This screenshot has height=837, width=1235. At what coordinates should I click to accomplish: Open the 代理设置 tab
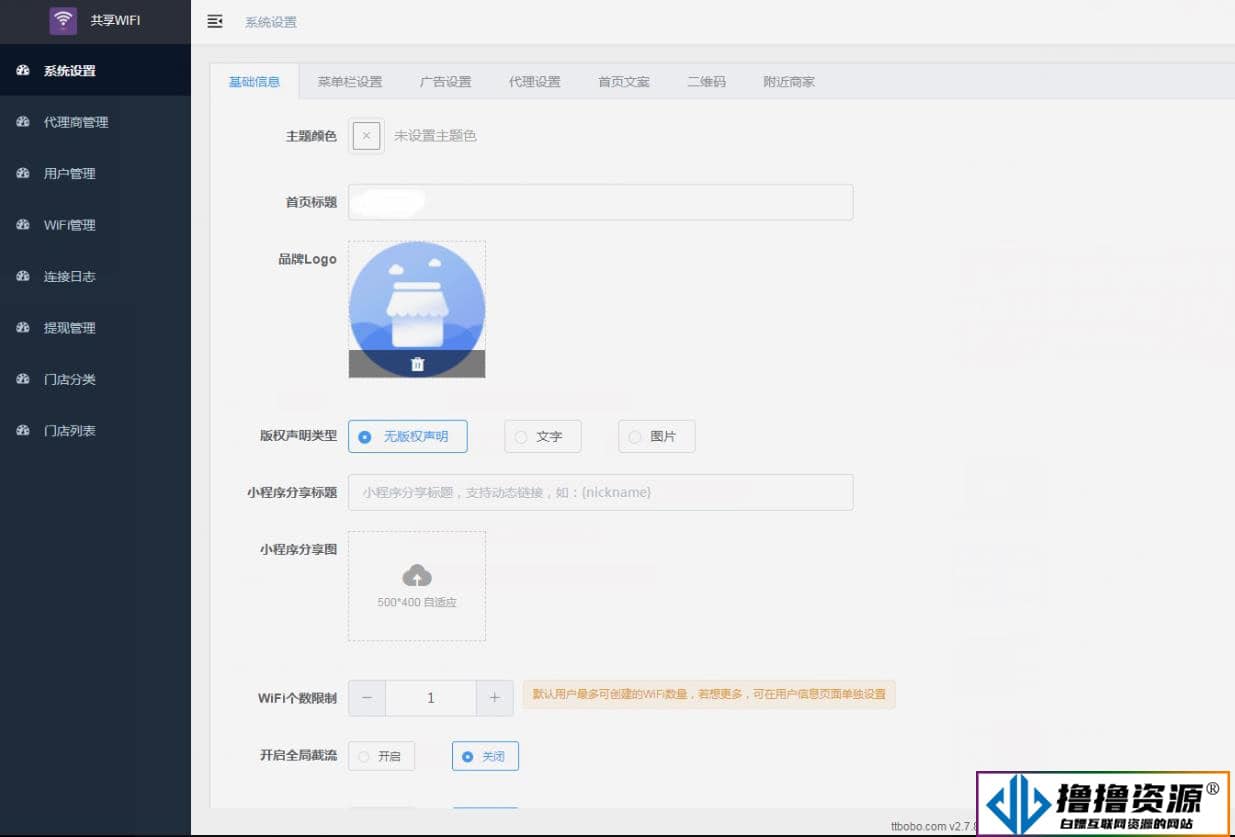coord(534,82)
